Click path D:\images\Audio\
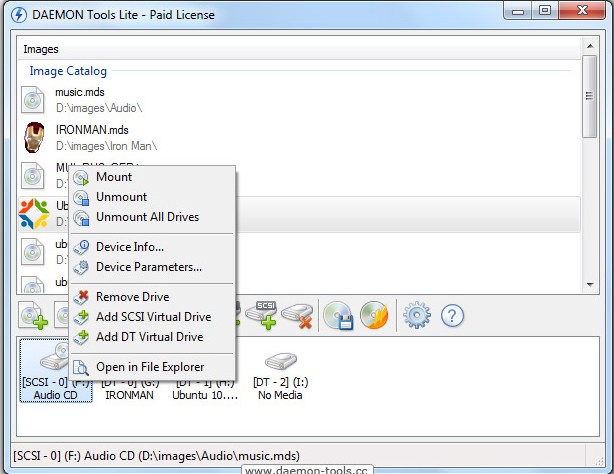This screenshot has height=474, width=614. click(99, 108)
